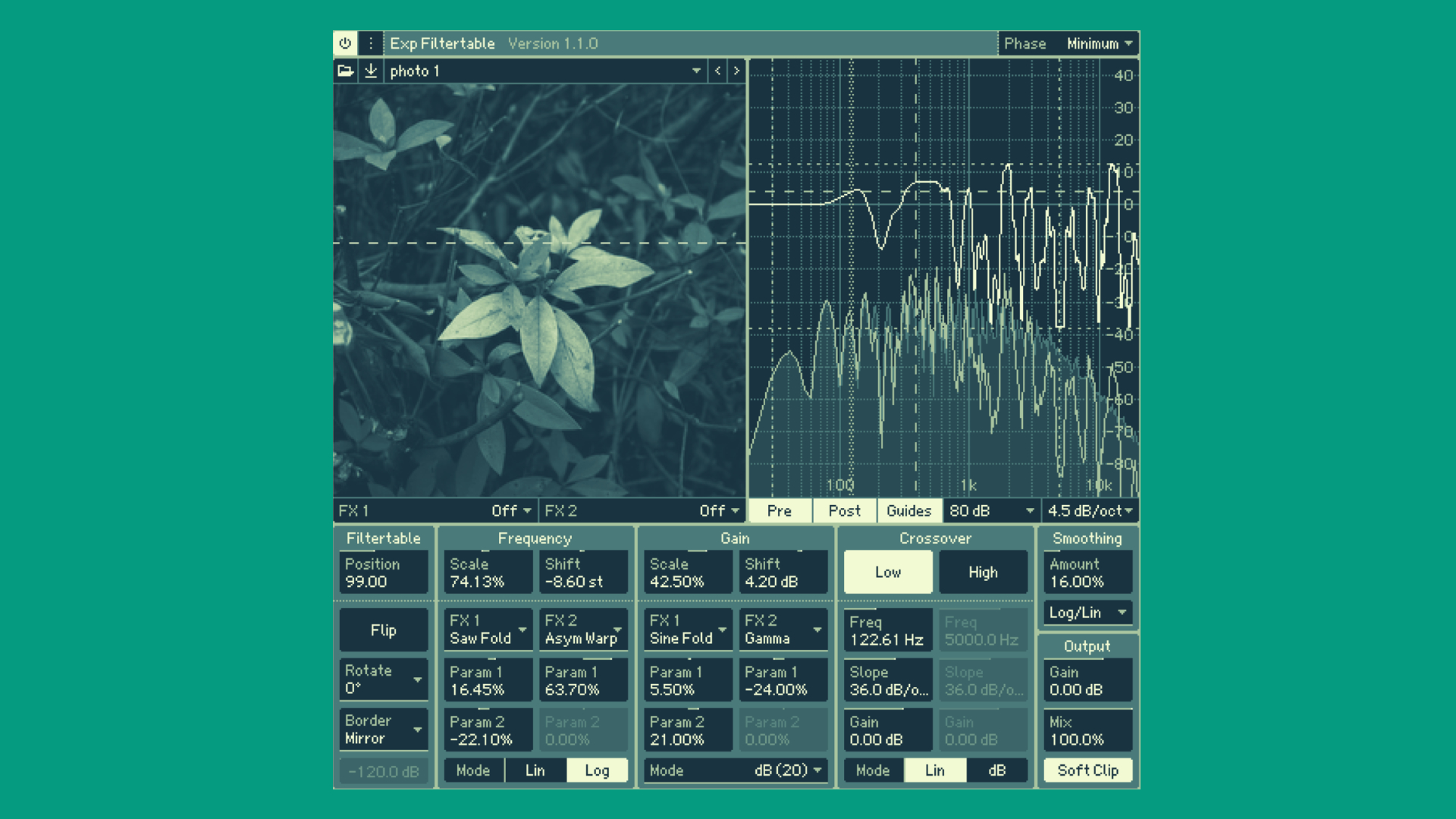The image size is (1456, 819).
Task: Open the three-dot options menu
Action: pyautogui.click(x=371, y=43)
